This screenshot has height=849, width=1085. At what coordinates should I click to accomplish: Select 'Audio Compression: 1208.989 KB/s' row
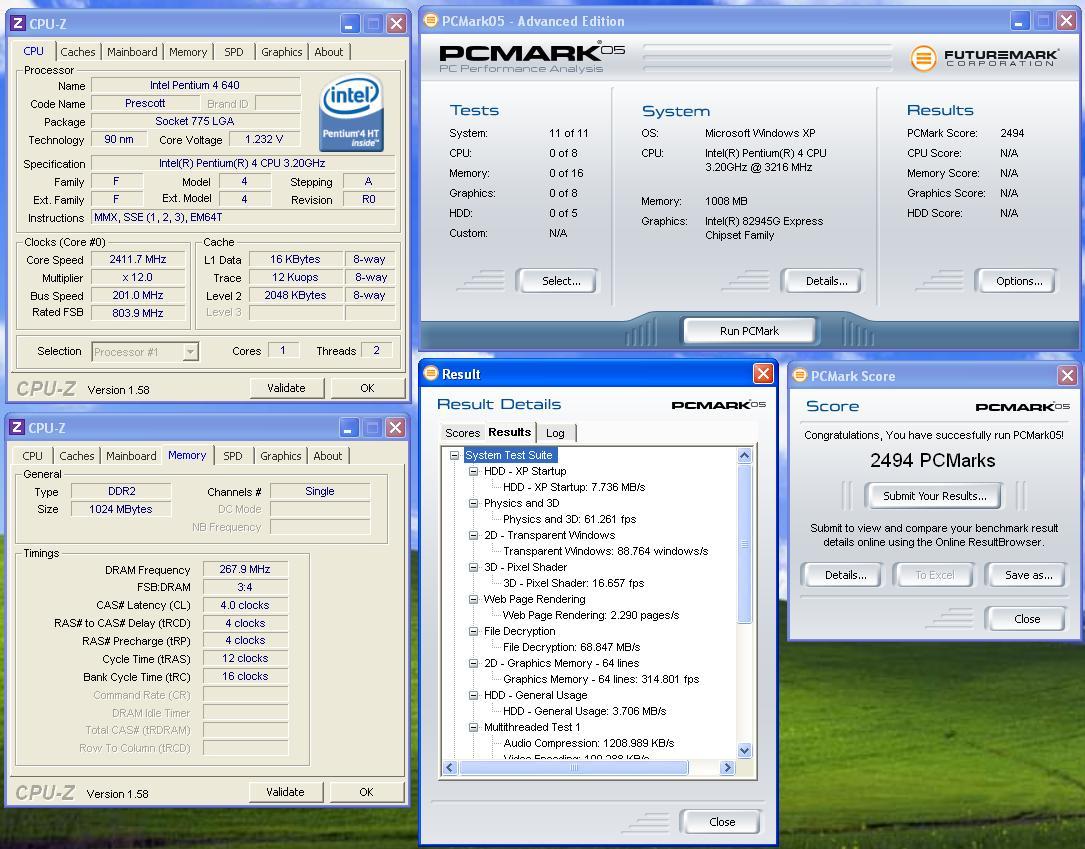pos(589,743)
